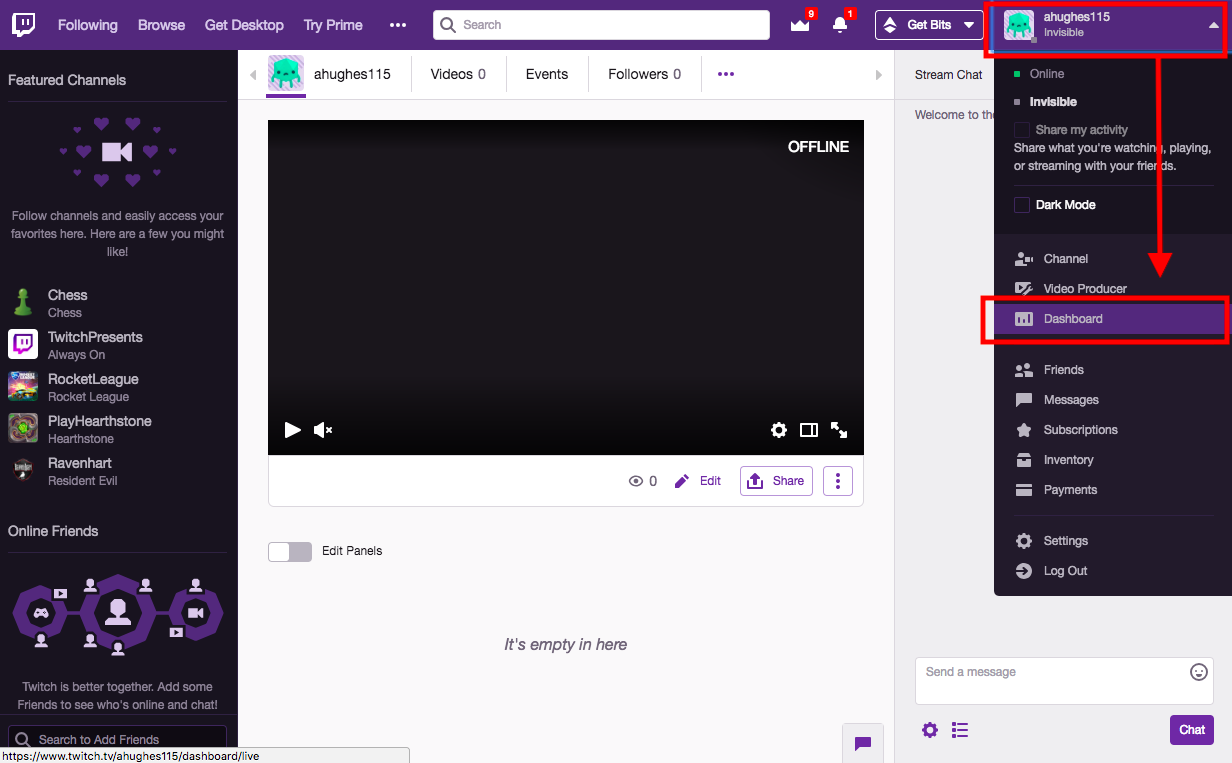This screenshot has height=763, width=1232.
Task: Click the Share button below video
Action: [x=776, y=481]
